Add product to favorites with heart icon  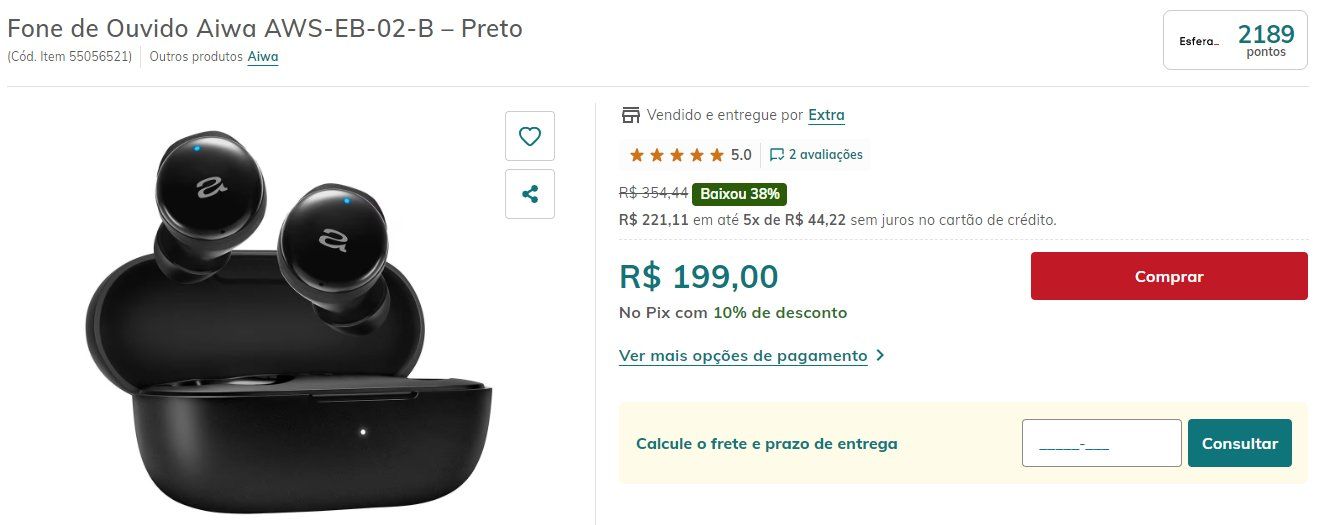(x=530, y=136)
